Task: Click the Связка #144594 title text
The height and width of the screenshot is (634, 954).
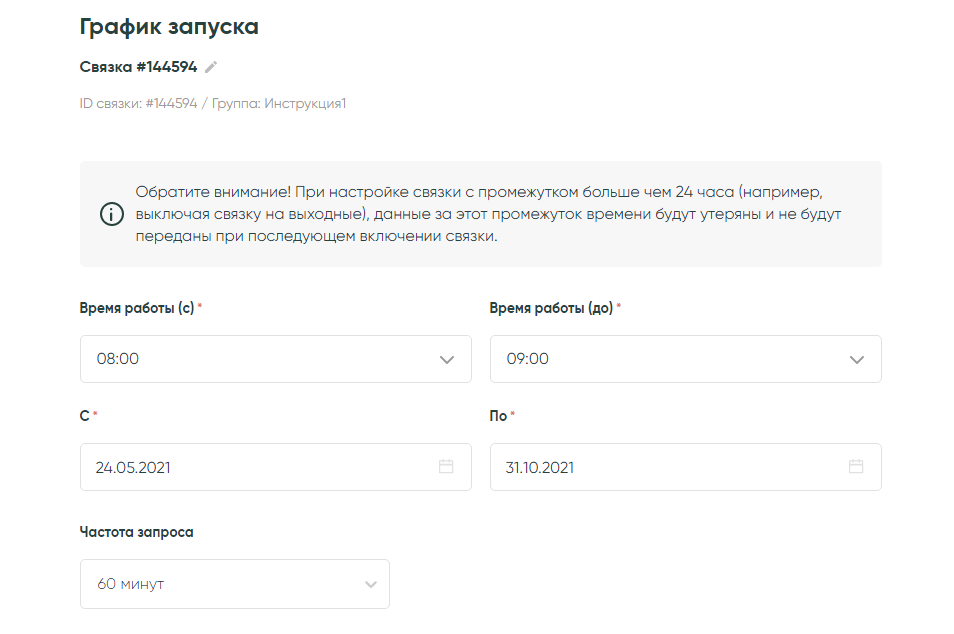Action: click(138, 67)
